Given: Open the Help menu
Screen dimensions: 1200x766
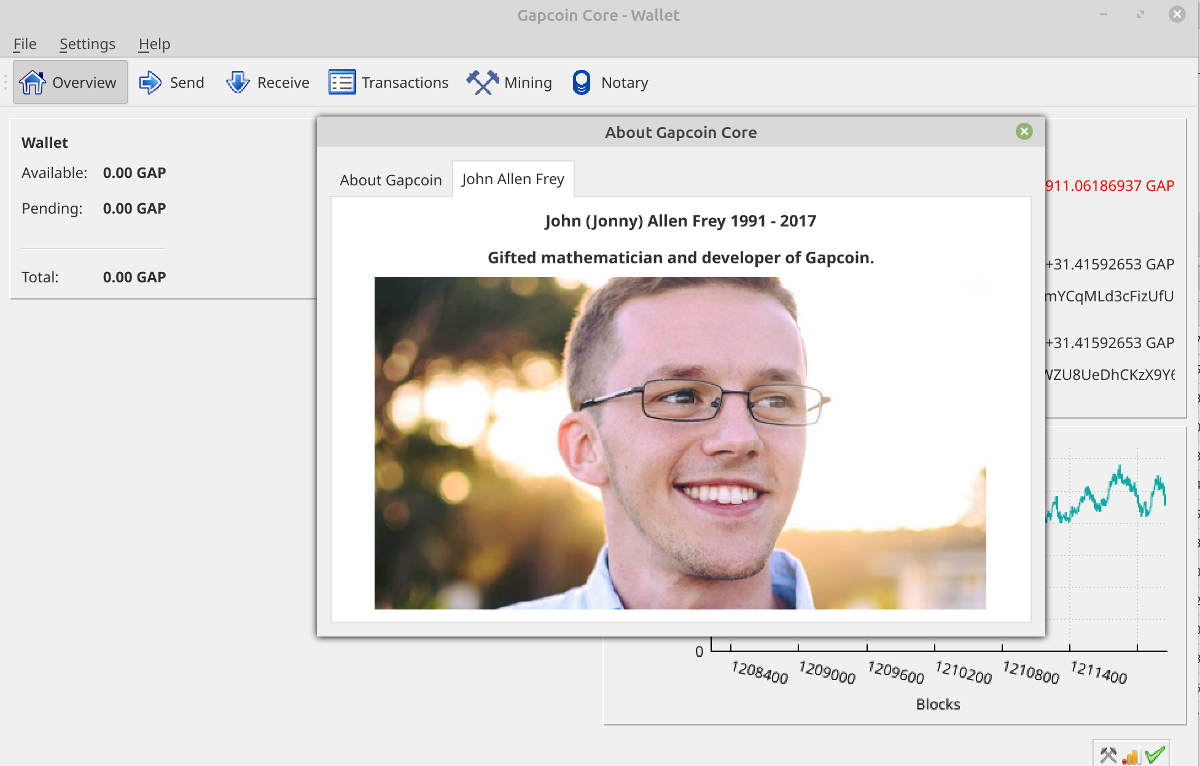Looking at the screenshot, I should click(154, 44).
